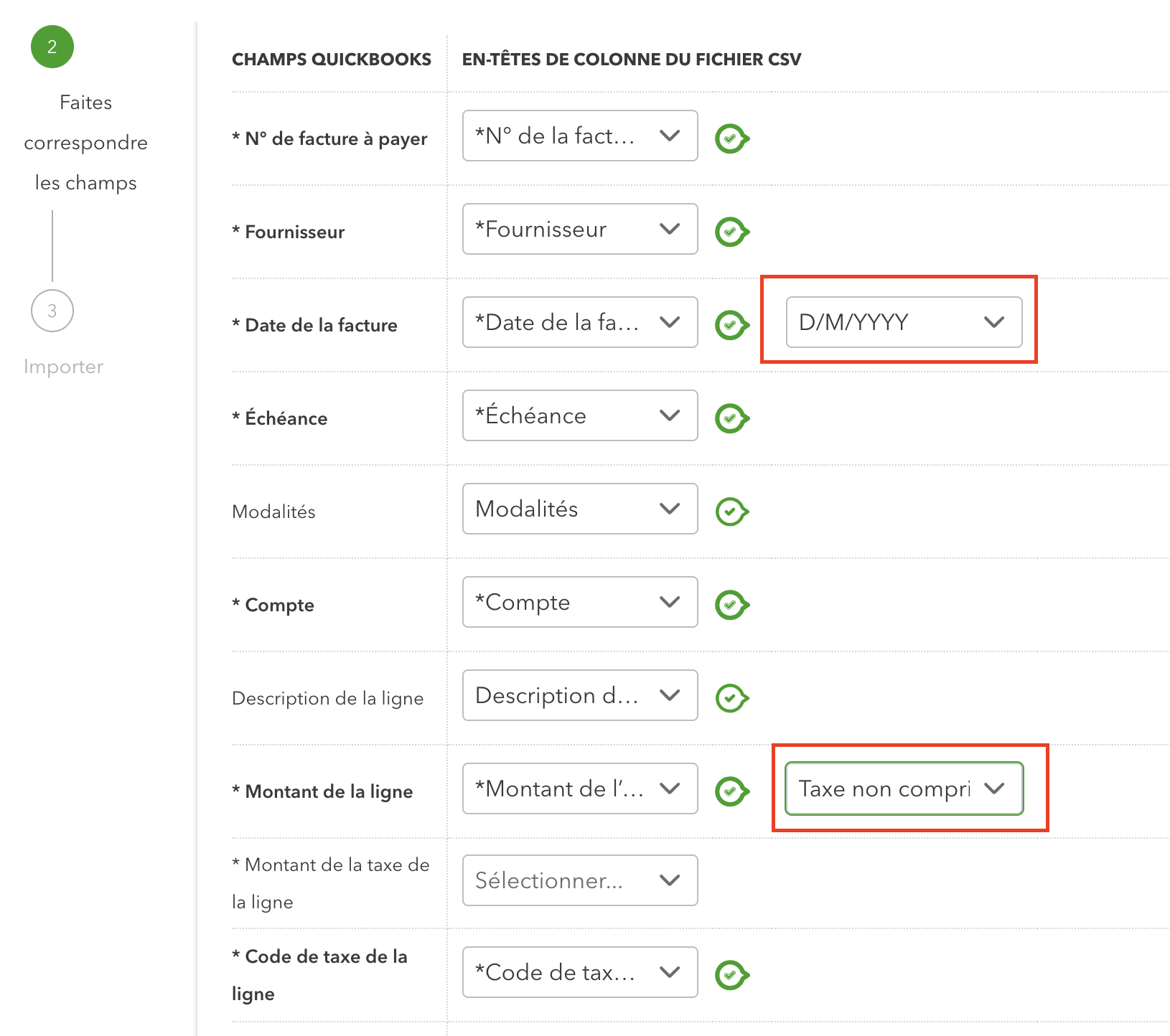Click green checkmark icon in Compte row

pos(731,605)
